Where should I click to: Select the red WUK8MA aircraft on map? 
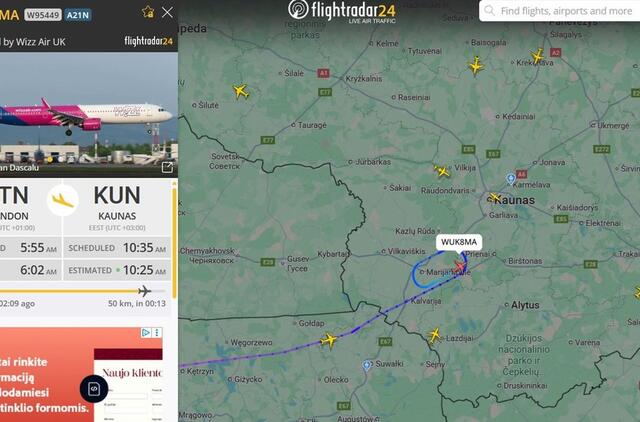tap(460, 267)
